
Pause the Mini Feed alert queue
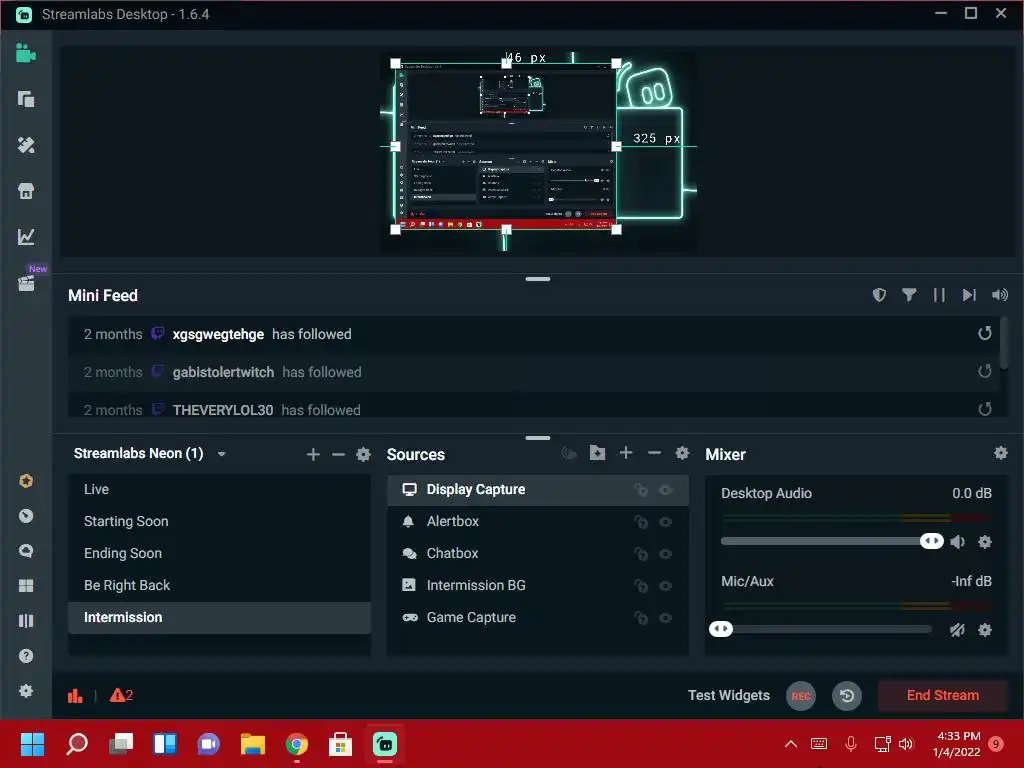click(939, 295)
